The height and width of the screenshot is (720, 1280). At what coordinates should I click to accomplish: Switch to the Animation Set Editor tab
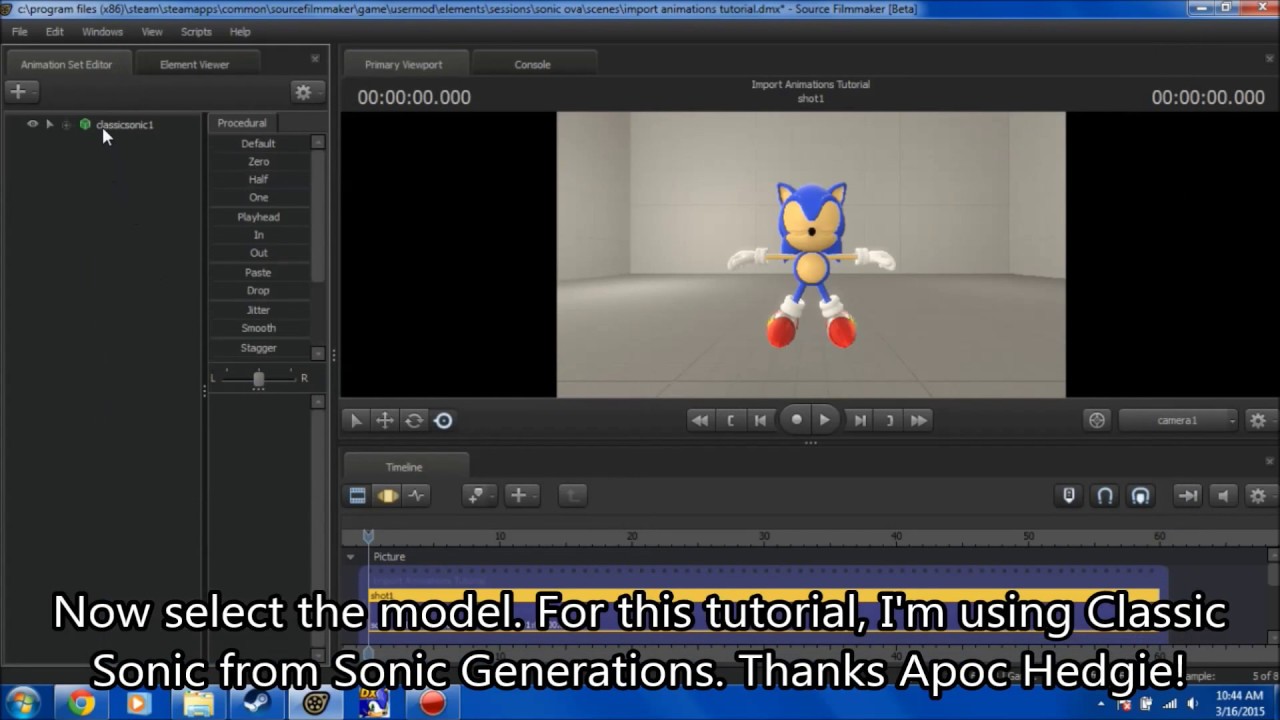tap(67, 64)
